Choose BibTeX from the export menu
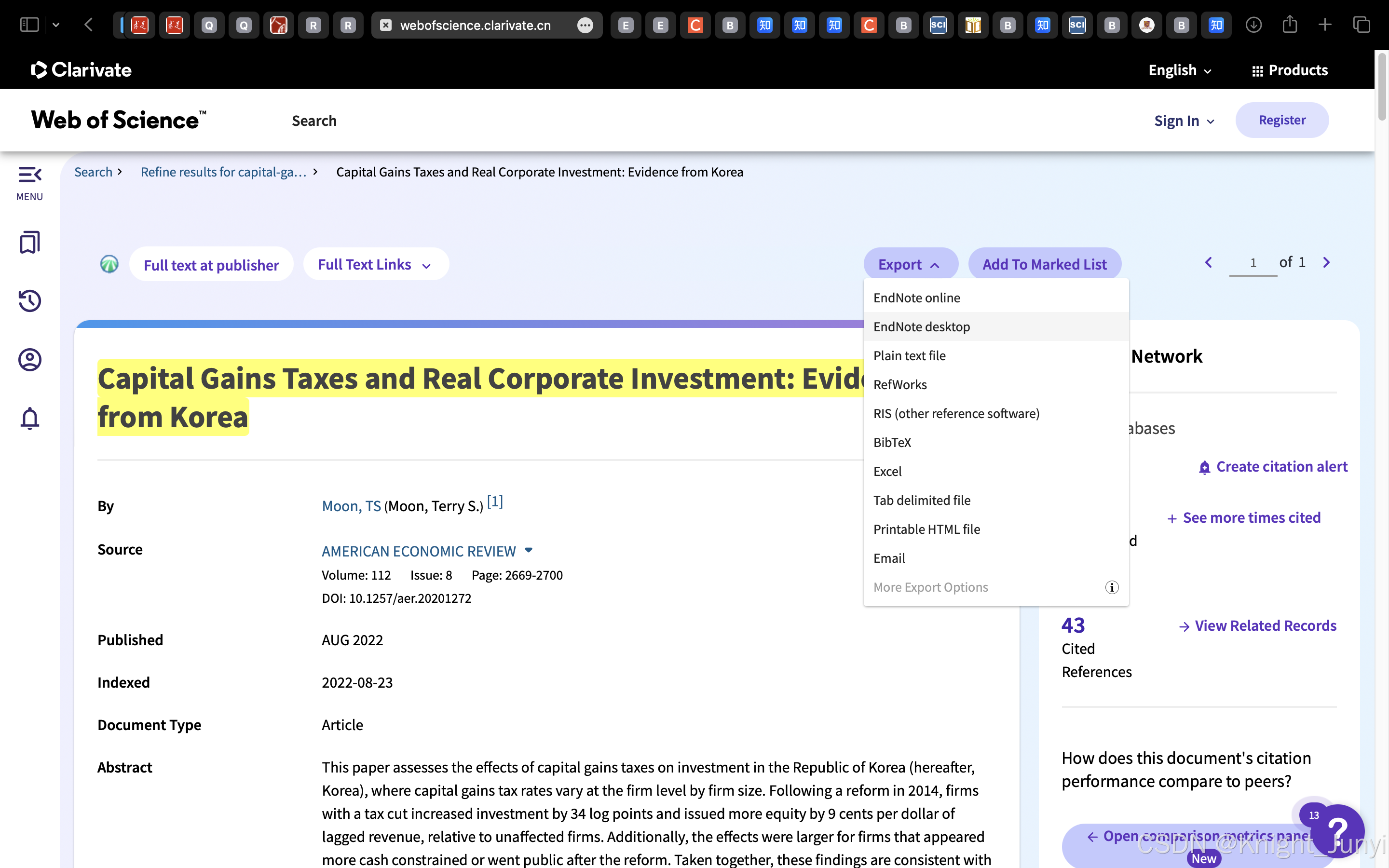The image size is (1389, 868). point(892,443)
